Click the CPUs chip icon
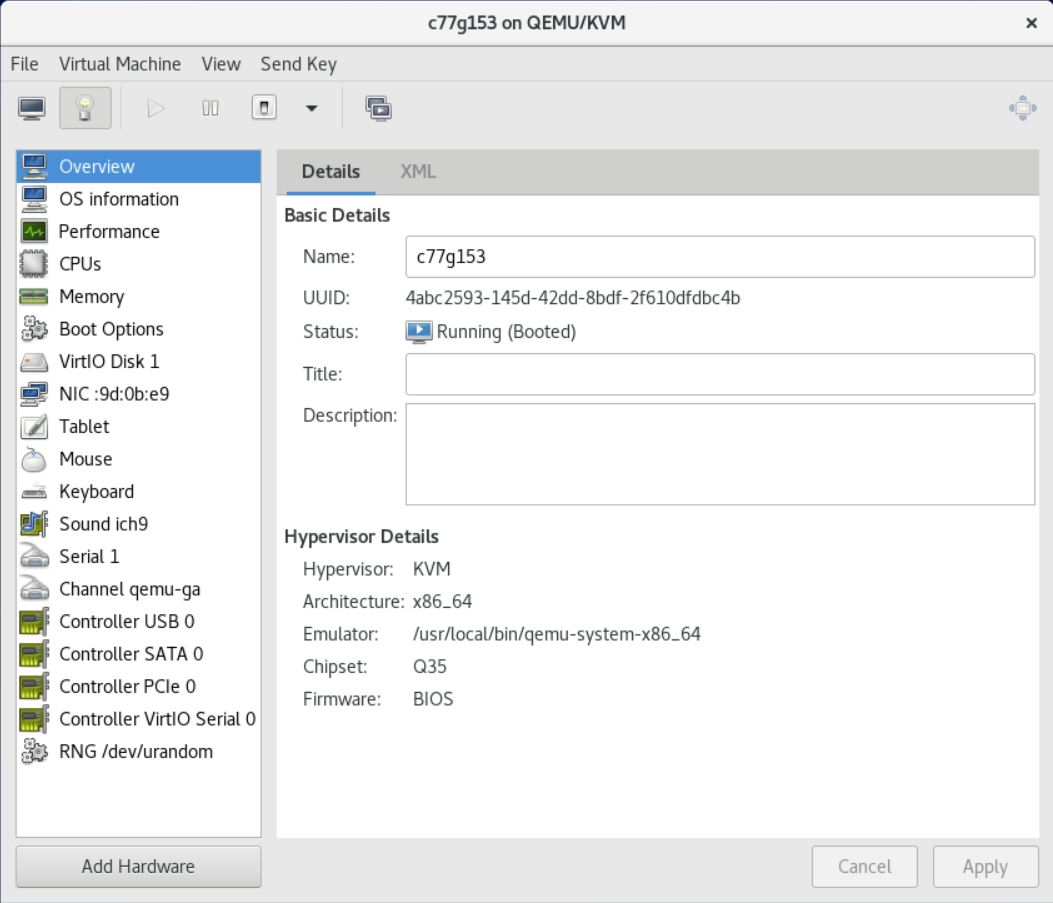 (34, 264)
